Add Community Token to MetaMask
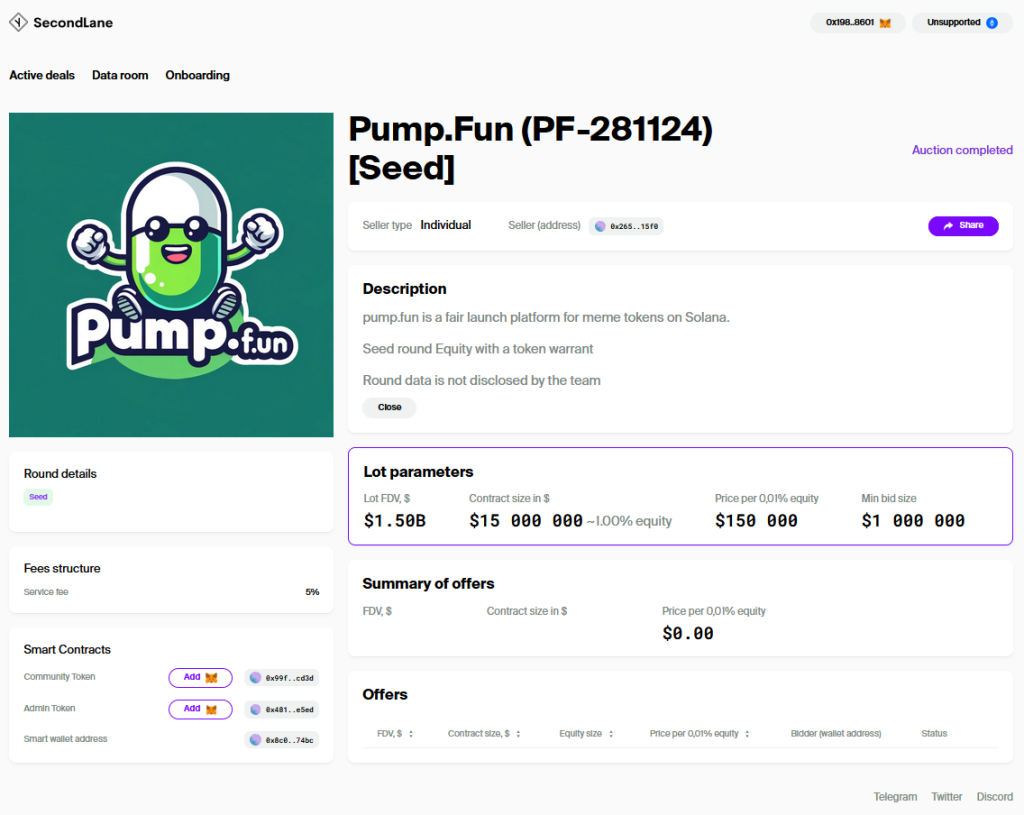This screenshot has height=815, width=1024. click(x=200, y=678)
